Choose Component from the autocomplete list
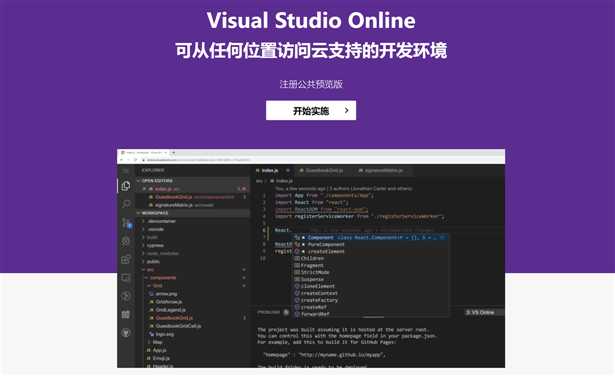Screen dimensions: 615x376 [x=371, y=238]
